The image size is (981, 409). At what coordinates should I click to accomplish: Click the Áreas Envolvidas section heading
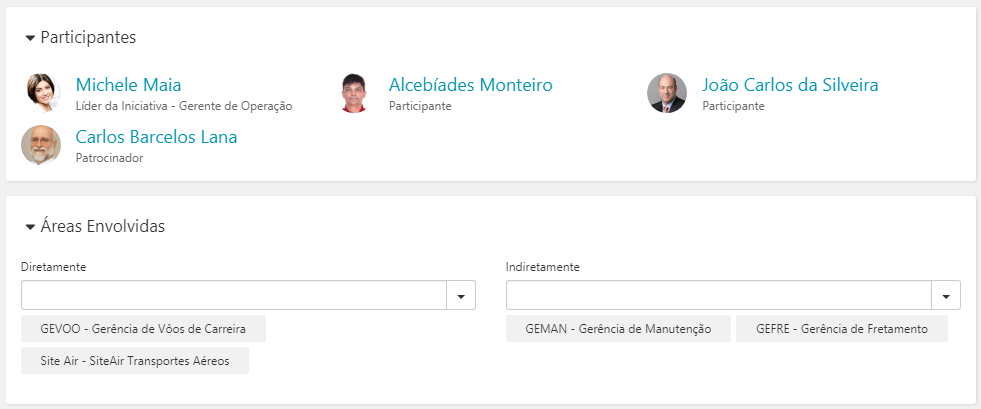pos(103,226)
